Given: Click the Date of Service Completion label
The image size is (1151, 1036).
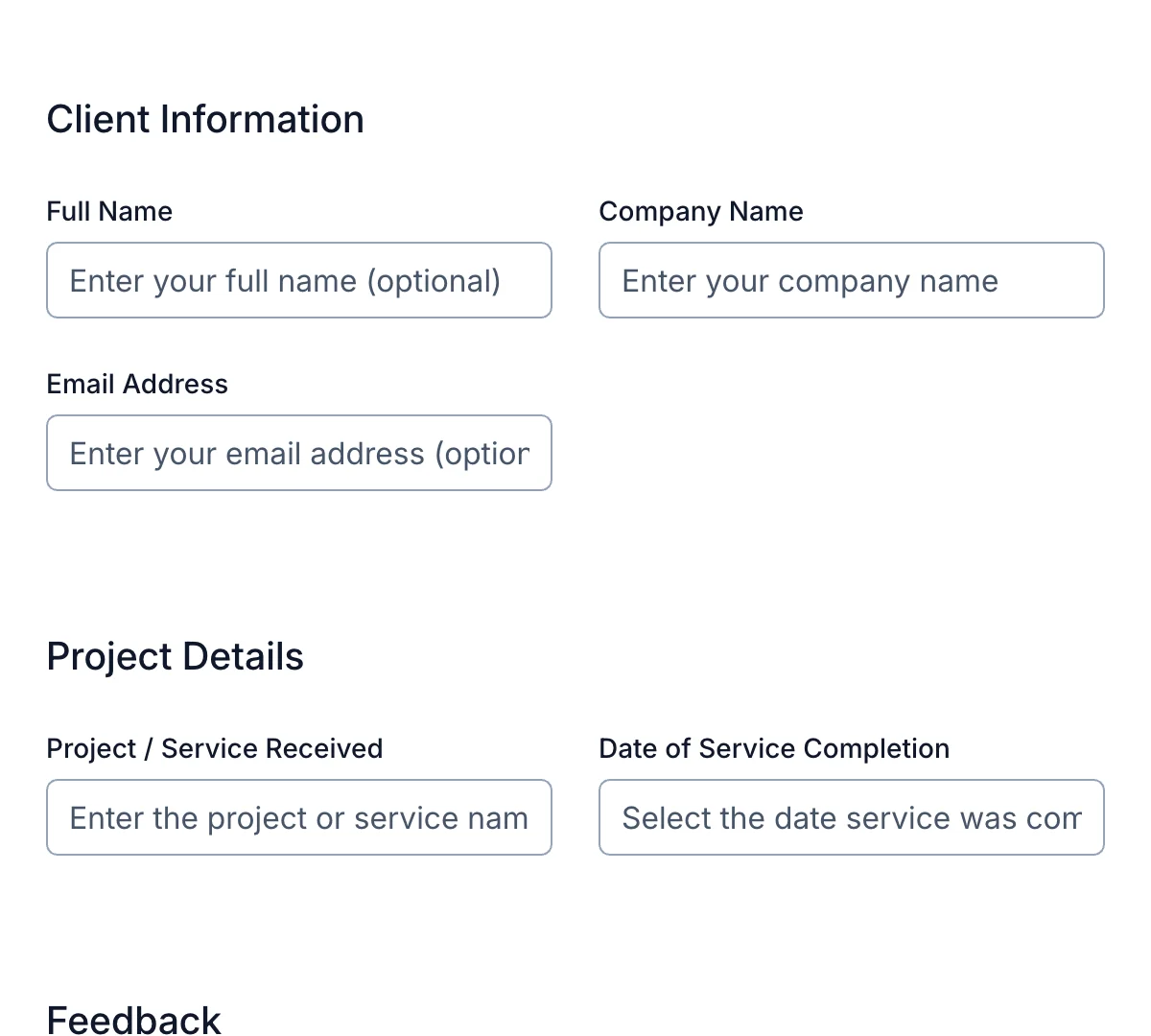Looking at the screenshot, I should click(774, 748).
